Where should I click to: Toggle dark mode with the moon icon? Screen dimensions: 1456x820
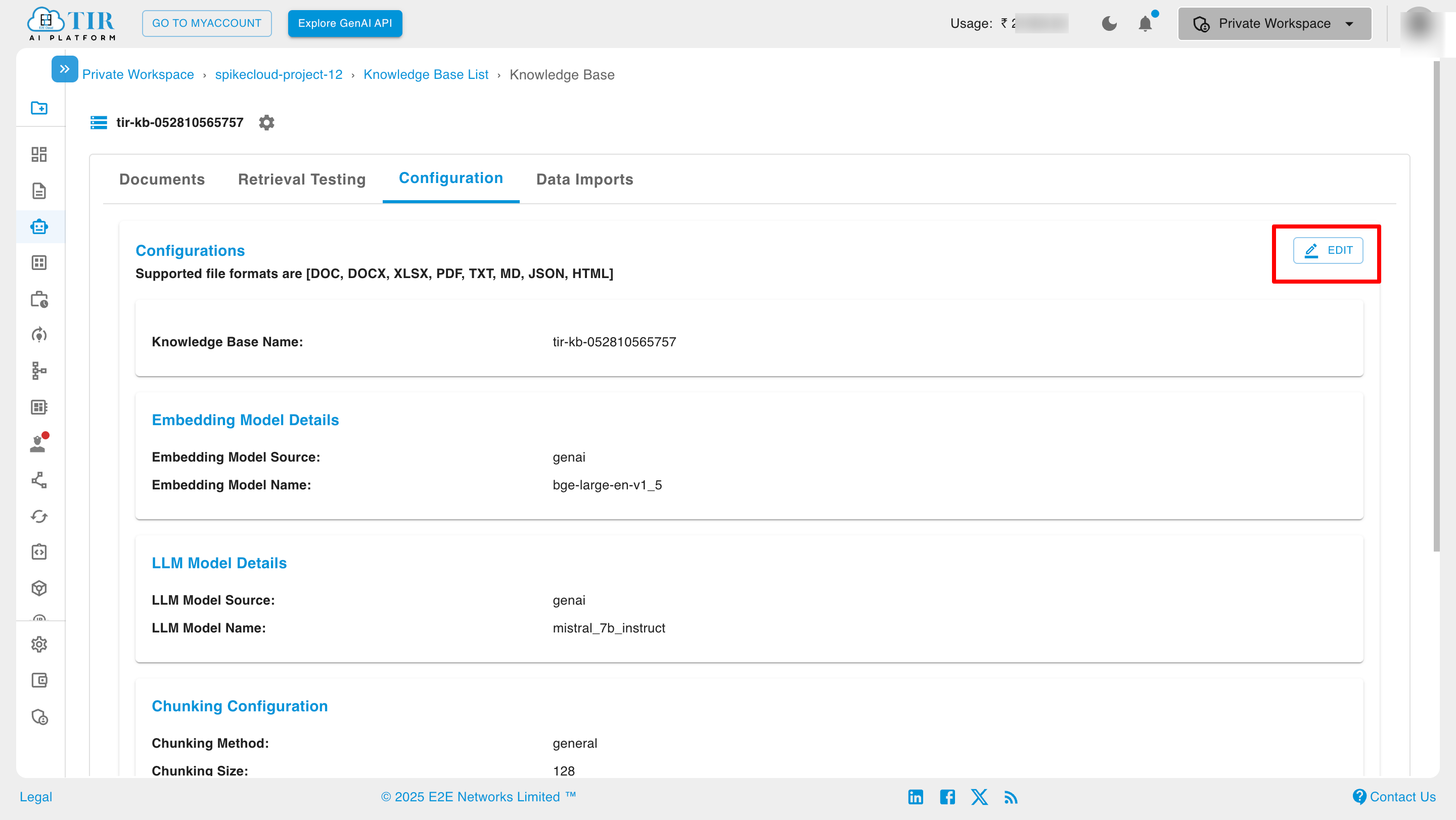pos(1109,23)
